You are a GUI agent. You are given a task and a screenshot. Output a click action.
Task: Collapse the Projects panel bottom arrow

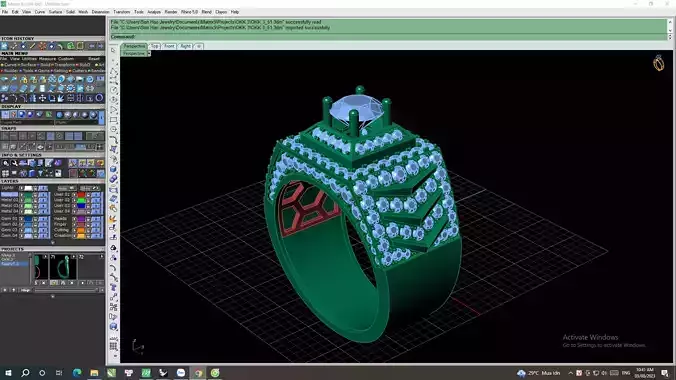[53, 297]
